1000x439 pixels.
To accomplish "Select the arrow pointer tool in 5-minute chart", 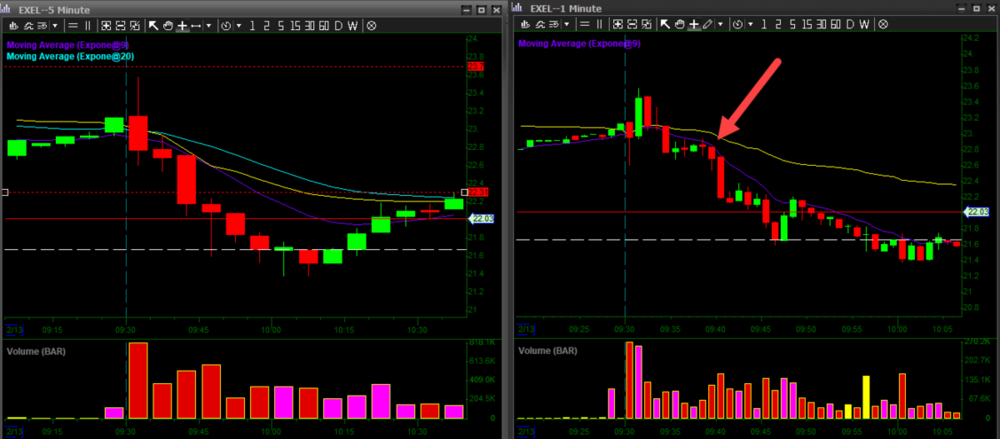I will [154, 25].
